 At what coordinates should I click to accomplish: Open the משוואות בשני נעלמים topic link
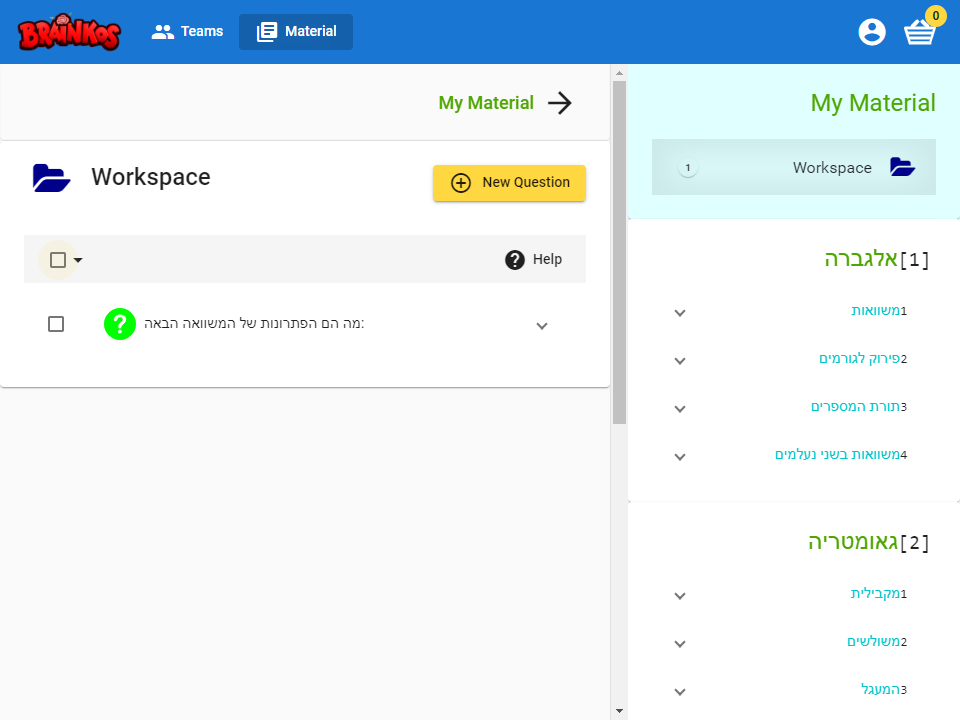838,454
